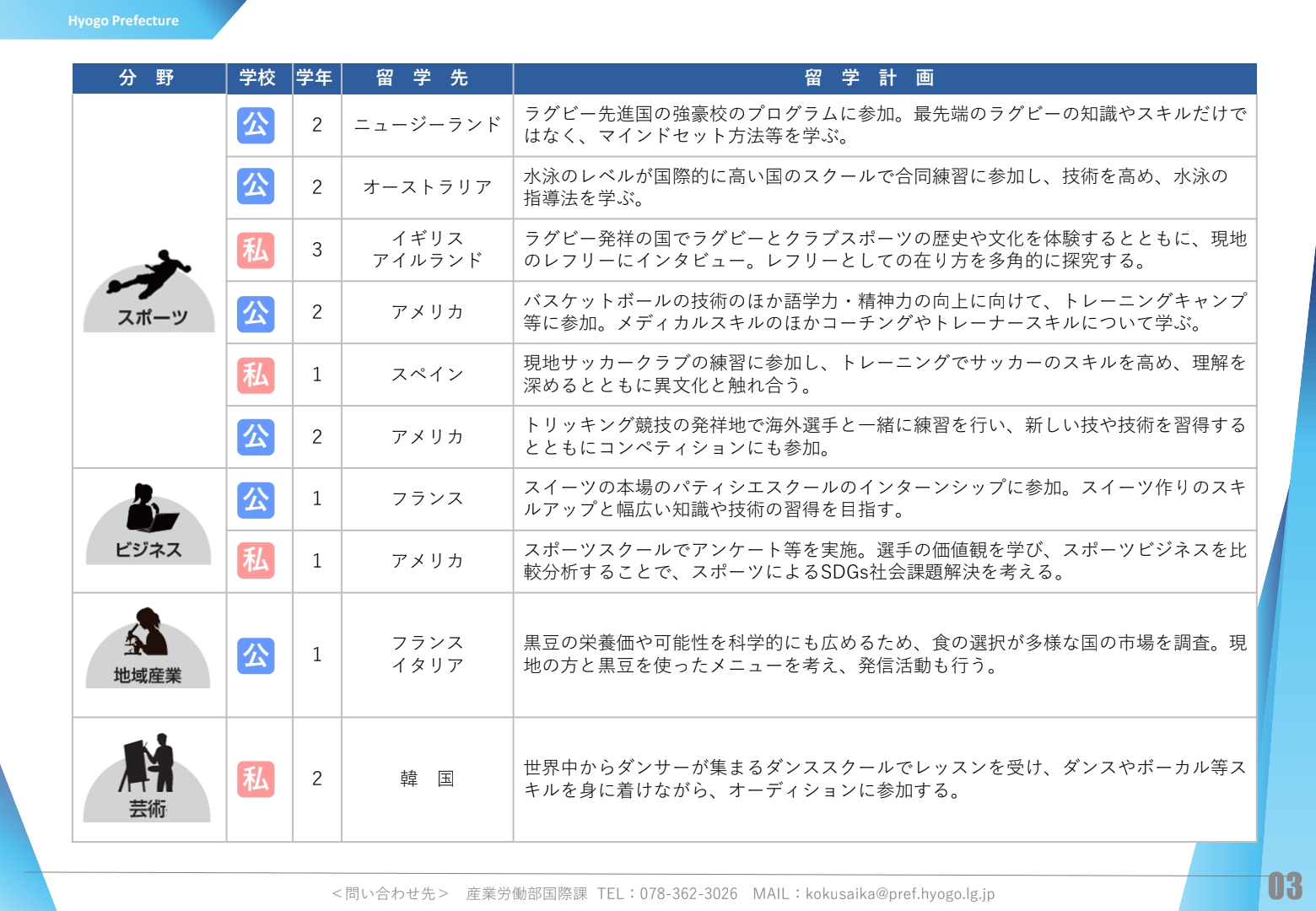Viewport: 1316px width, 911px height.
Task: Click grade 2 in the ニュージーランド row
Action: 317,125
